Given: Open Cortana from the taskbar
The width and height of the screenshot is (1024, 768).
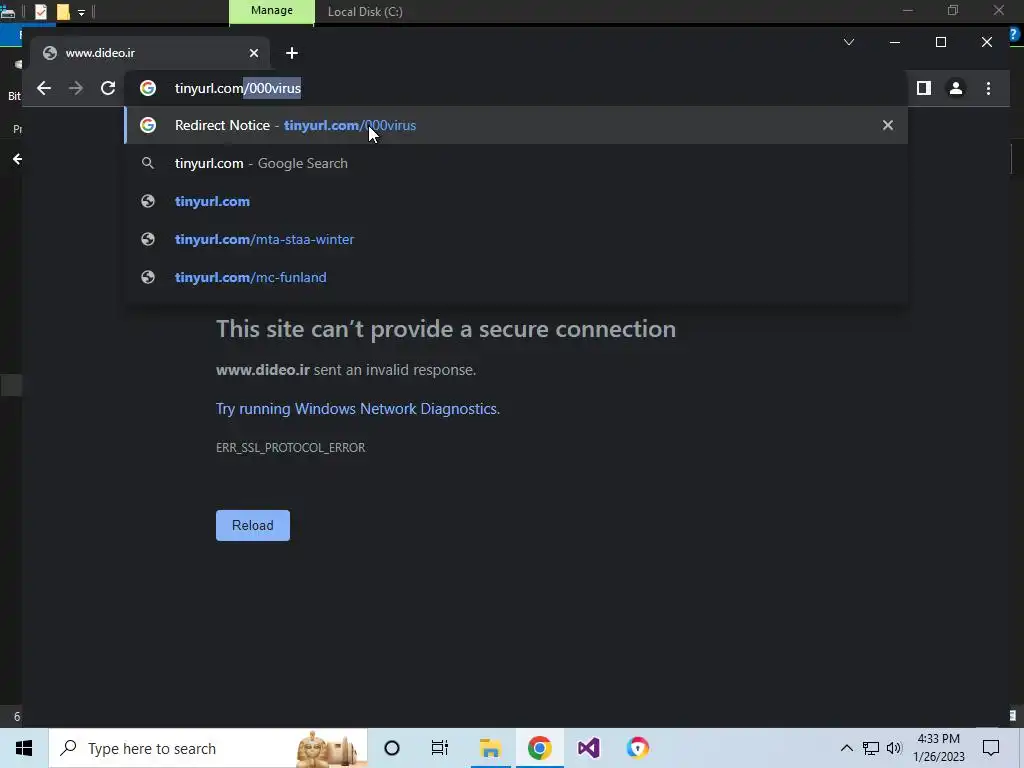Looking at the screenshot, I should [x=392, y=748].
